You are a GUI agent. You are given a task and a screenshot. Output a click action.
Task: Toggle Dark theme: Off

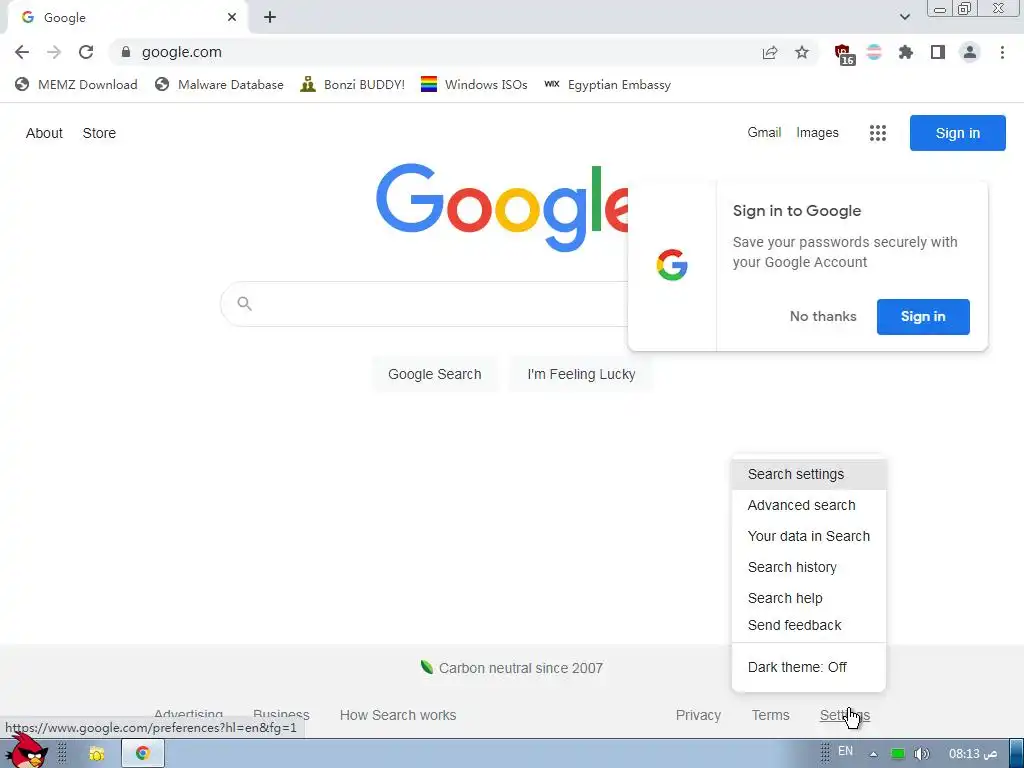pos(808,667)
